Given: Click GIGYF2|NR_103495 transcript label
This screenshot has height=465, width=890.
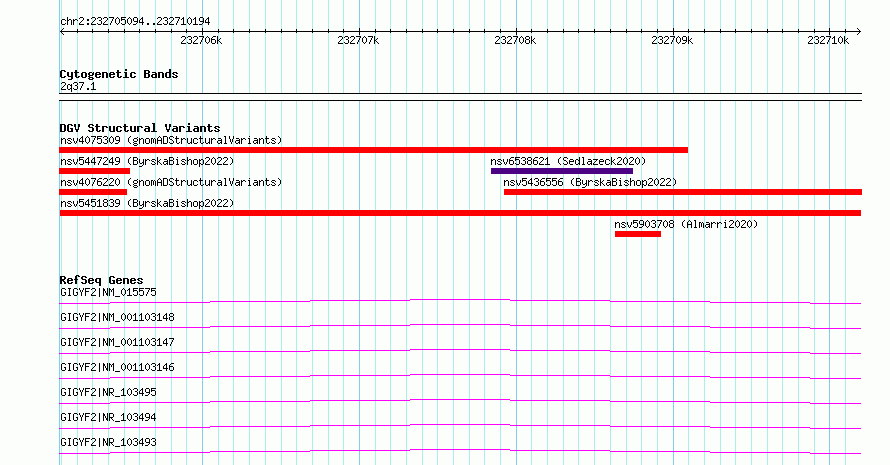Looking at the screenshot, I should pyautogui.click(x=108, y=392).
